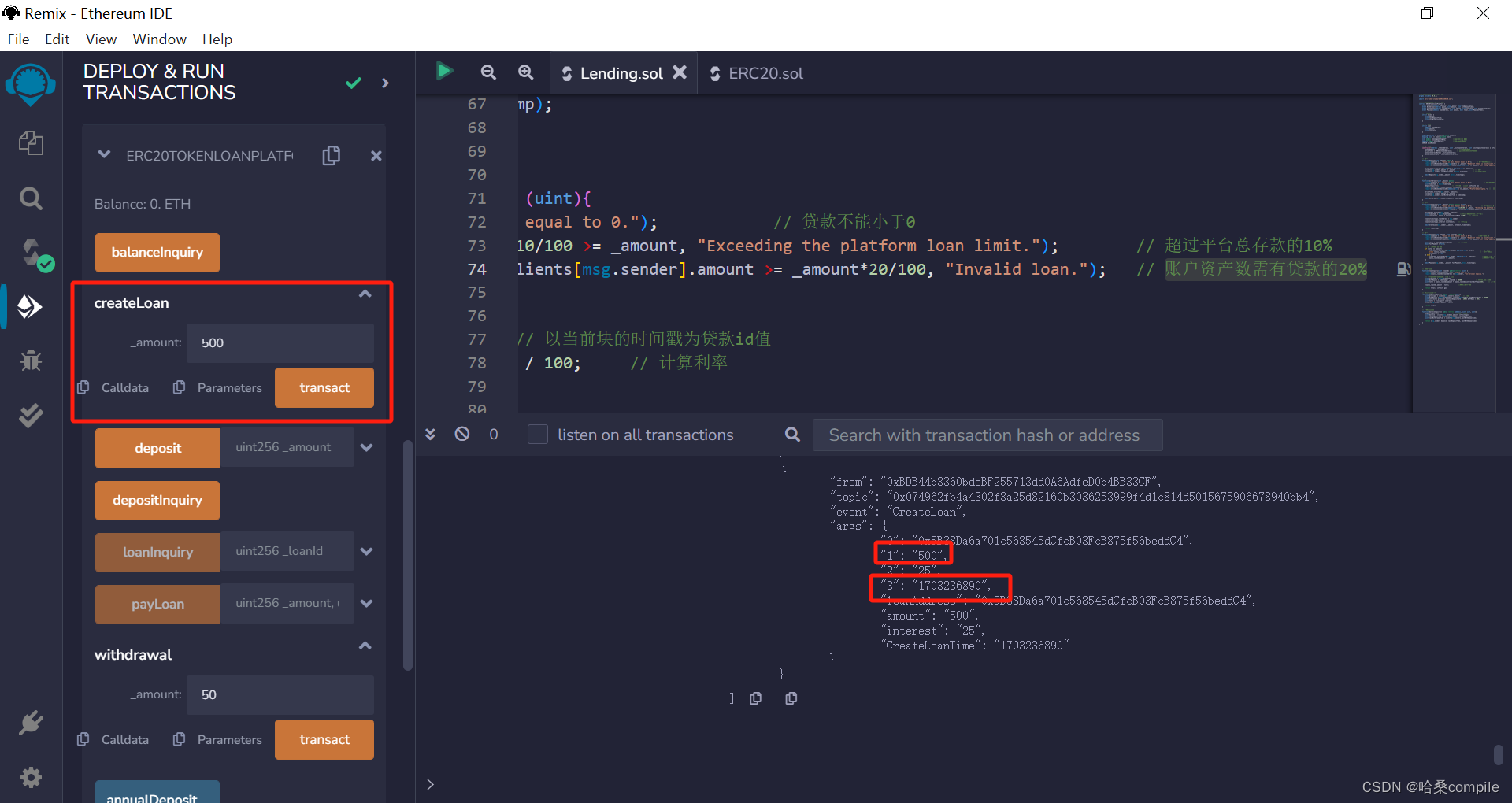
Task: Expand the deposit function parameters
Action: point(366,447)
